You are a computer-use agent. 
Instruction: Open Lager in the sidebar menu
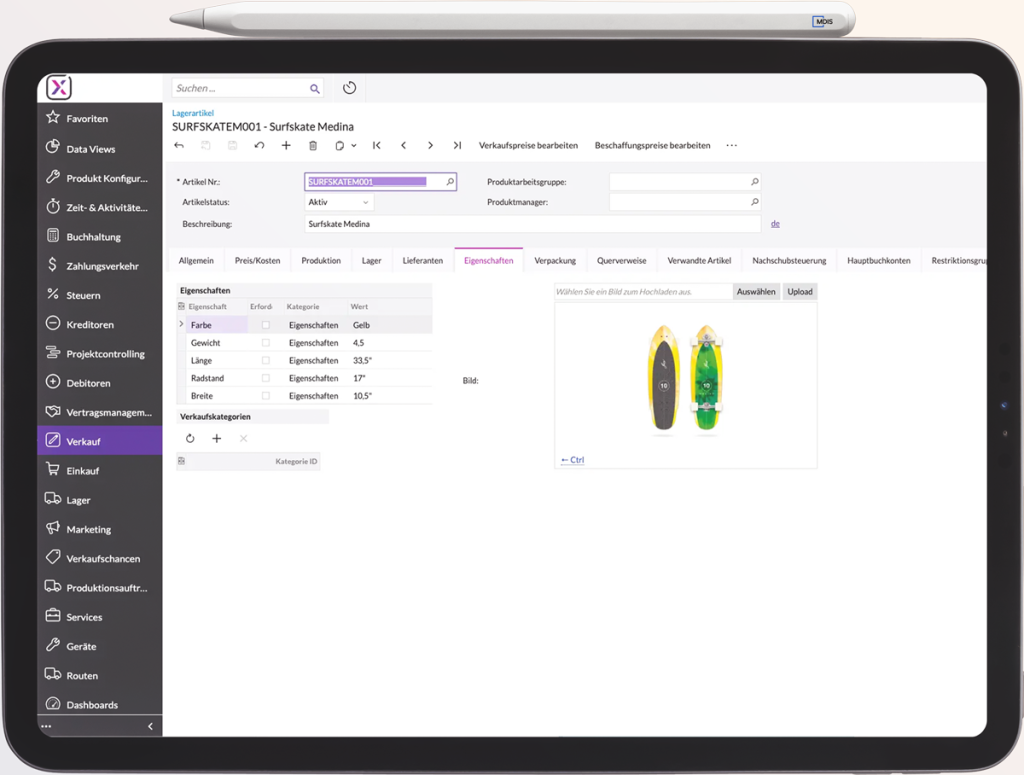click(x=78, y=500)
